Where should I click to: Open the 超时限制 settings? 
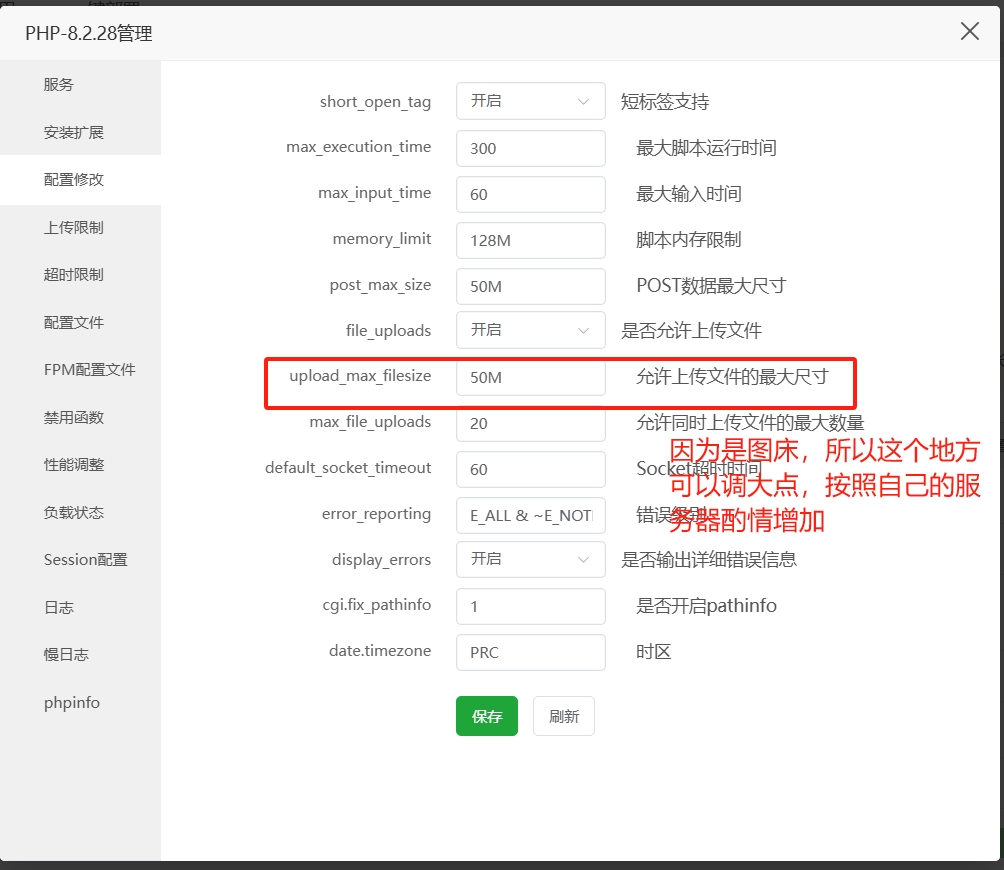click(x=70, y=274)
